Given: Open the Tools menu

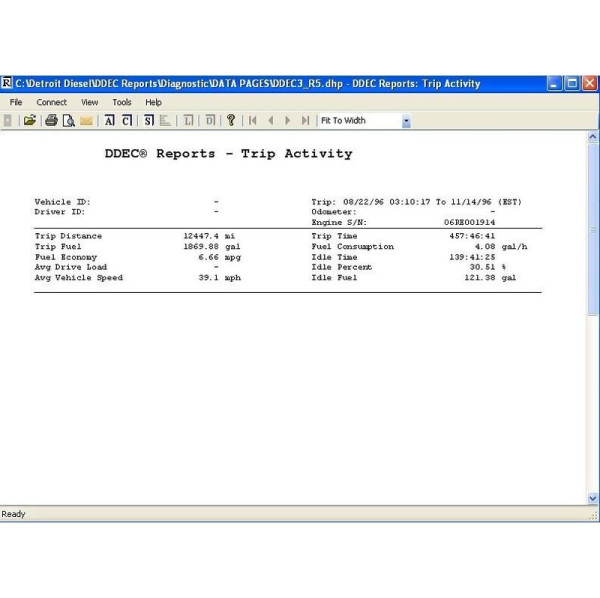Looking at the screenshot, I should click(121, 102).
